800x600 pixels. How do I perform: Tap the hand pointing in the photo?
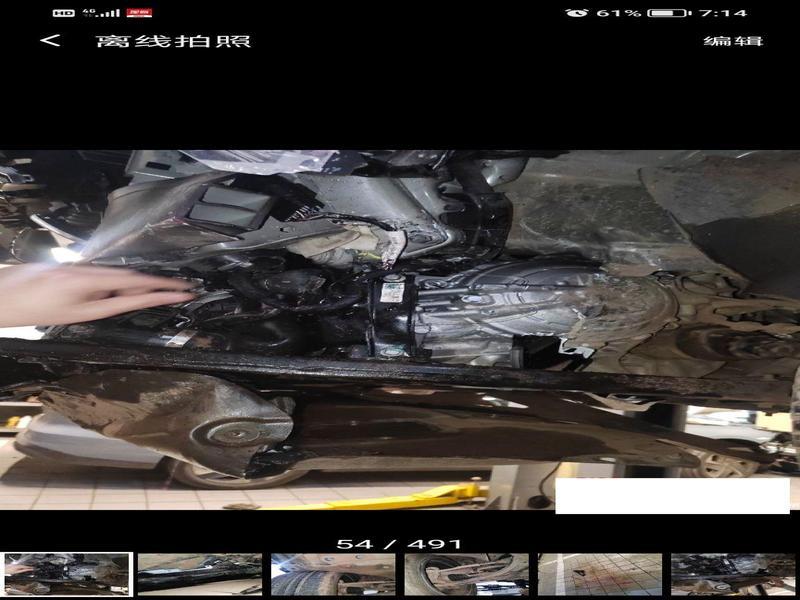tap(90, 292)
